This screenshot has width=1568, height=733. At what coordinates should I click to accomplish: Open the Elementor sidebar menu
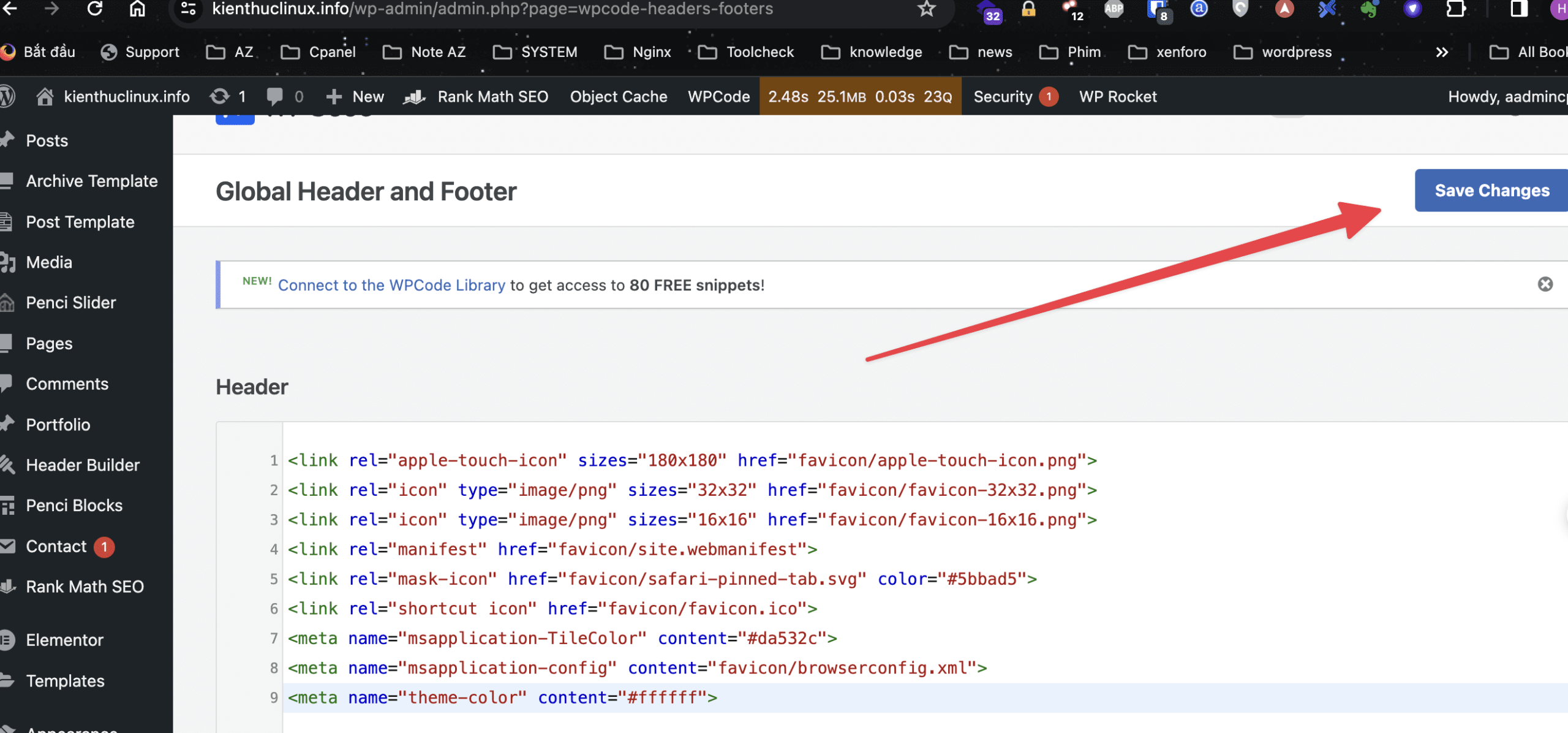[64, 640]
